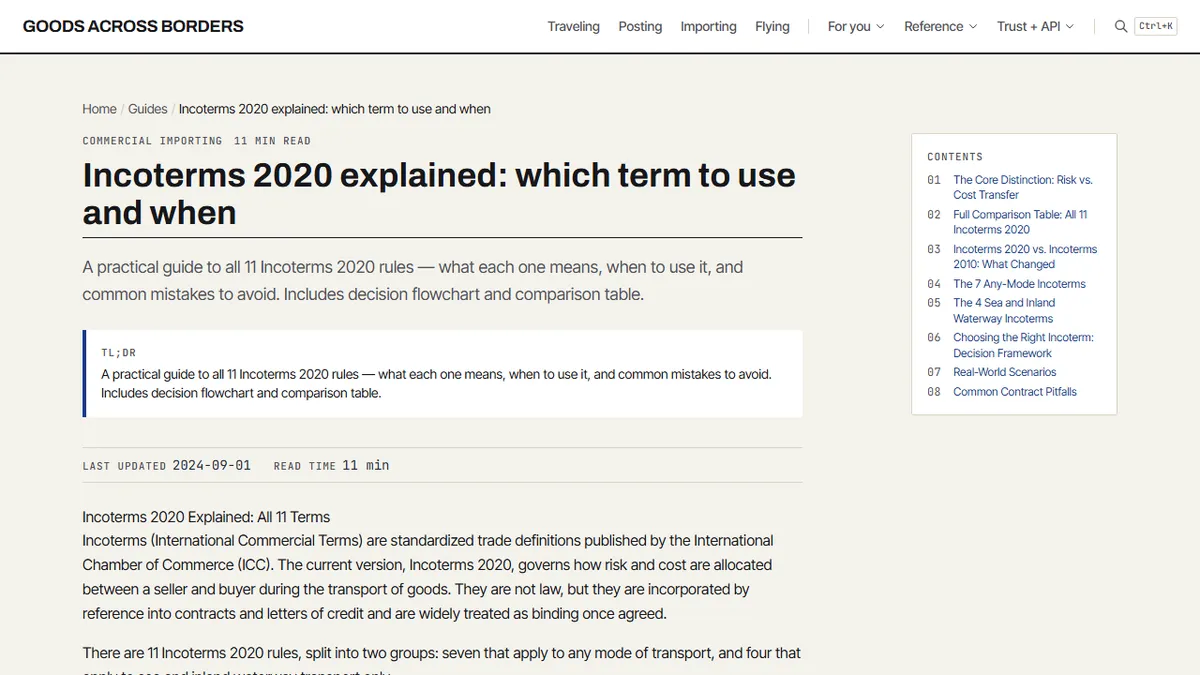Go to the Home breadcrumb
The image size is (1200, 675).
[100, 109]
